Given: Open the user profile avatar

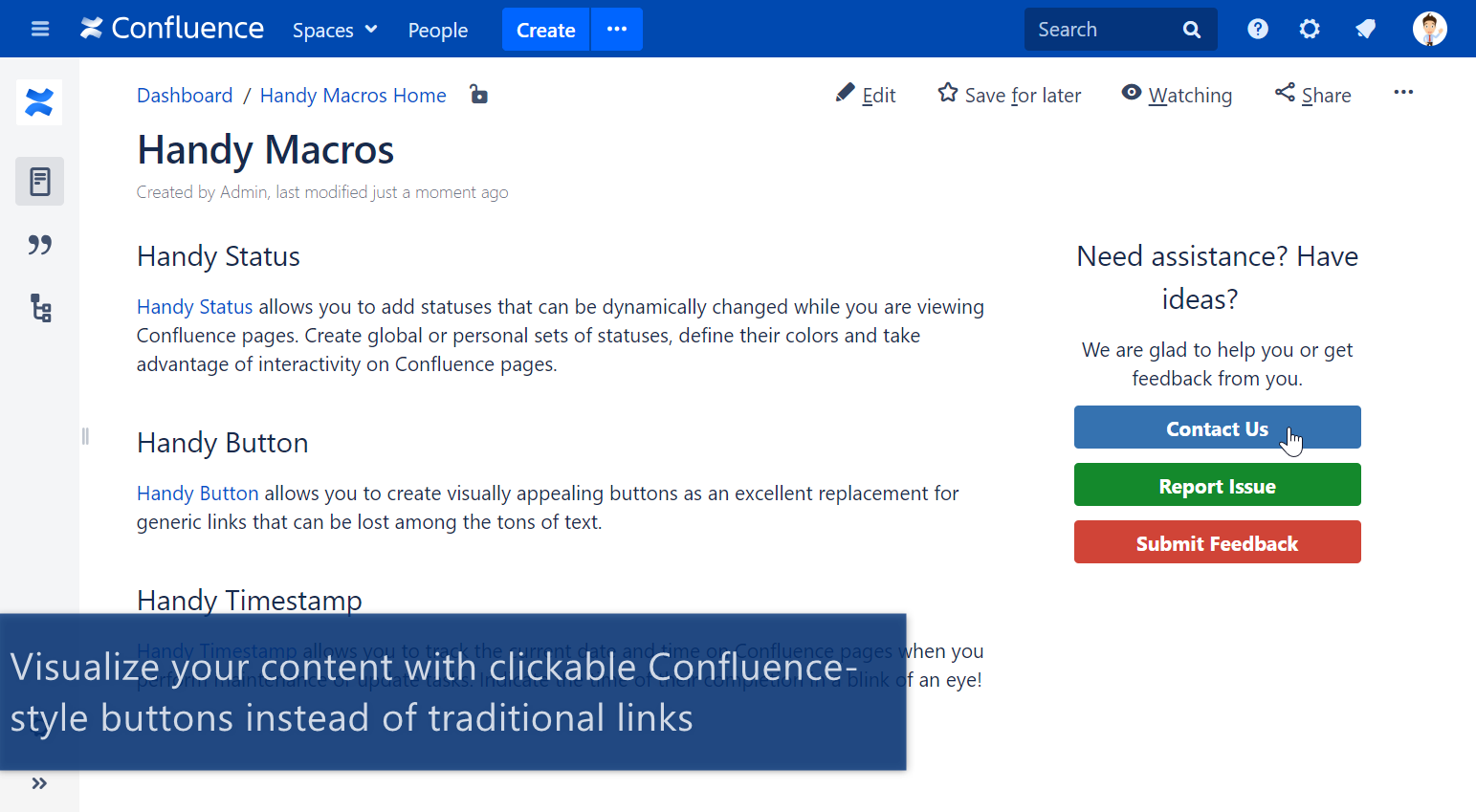Looking at the screenshot, I should click(1429, 29).
